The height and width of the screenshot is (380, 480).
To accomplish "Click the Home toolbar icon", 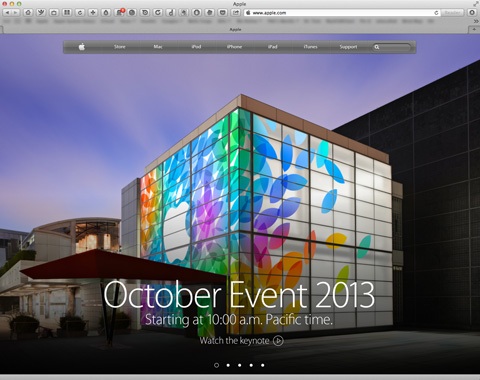I will [28, 13].
